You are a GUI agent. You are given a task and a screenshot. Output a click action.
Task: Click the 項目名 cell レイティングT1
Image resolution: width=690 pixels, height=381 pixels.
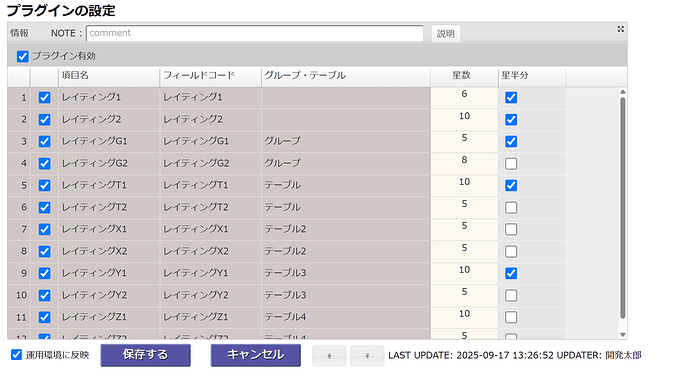pos(109,185)
